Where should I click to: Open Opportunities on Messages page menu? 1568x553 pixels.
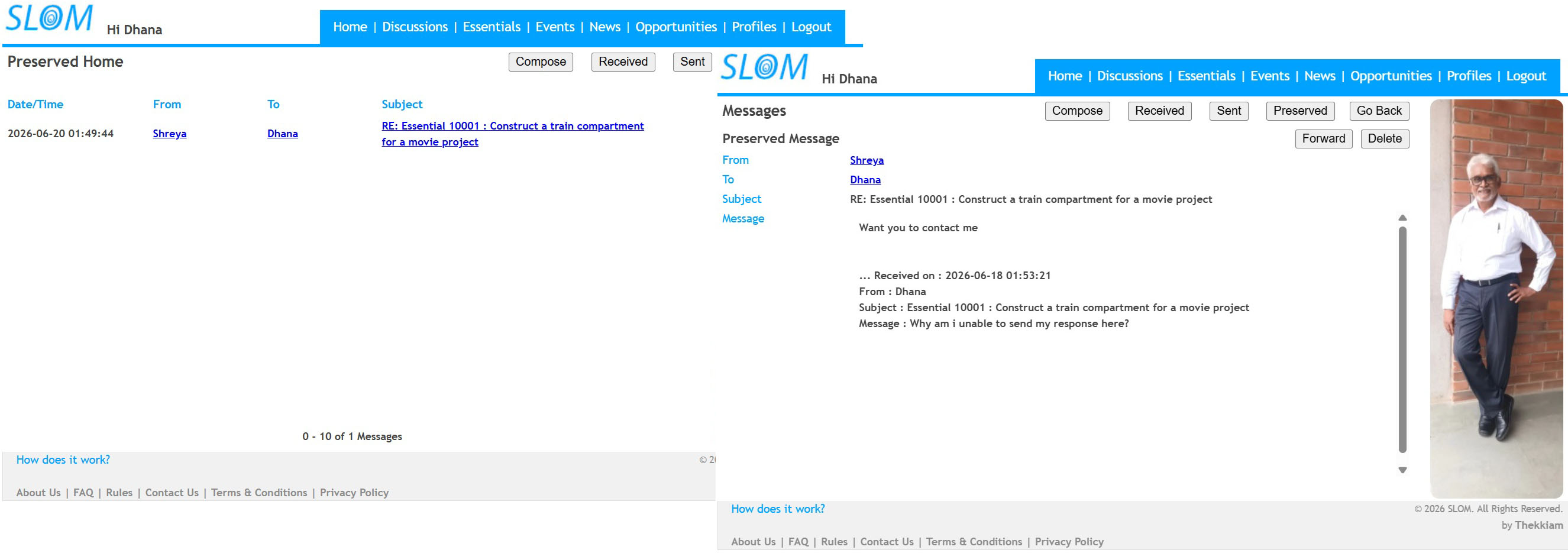click(x=1391, y=76)
